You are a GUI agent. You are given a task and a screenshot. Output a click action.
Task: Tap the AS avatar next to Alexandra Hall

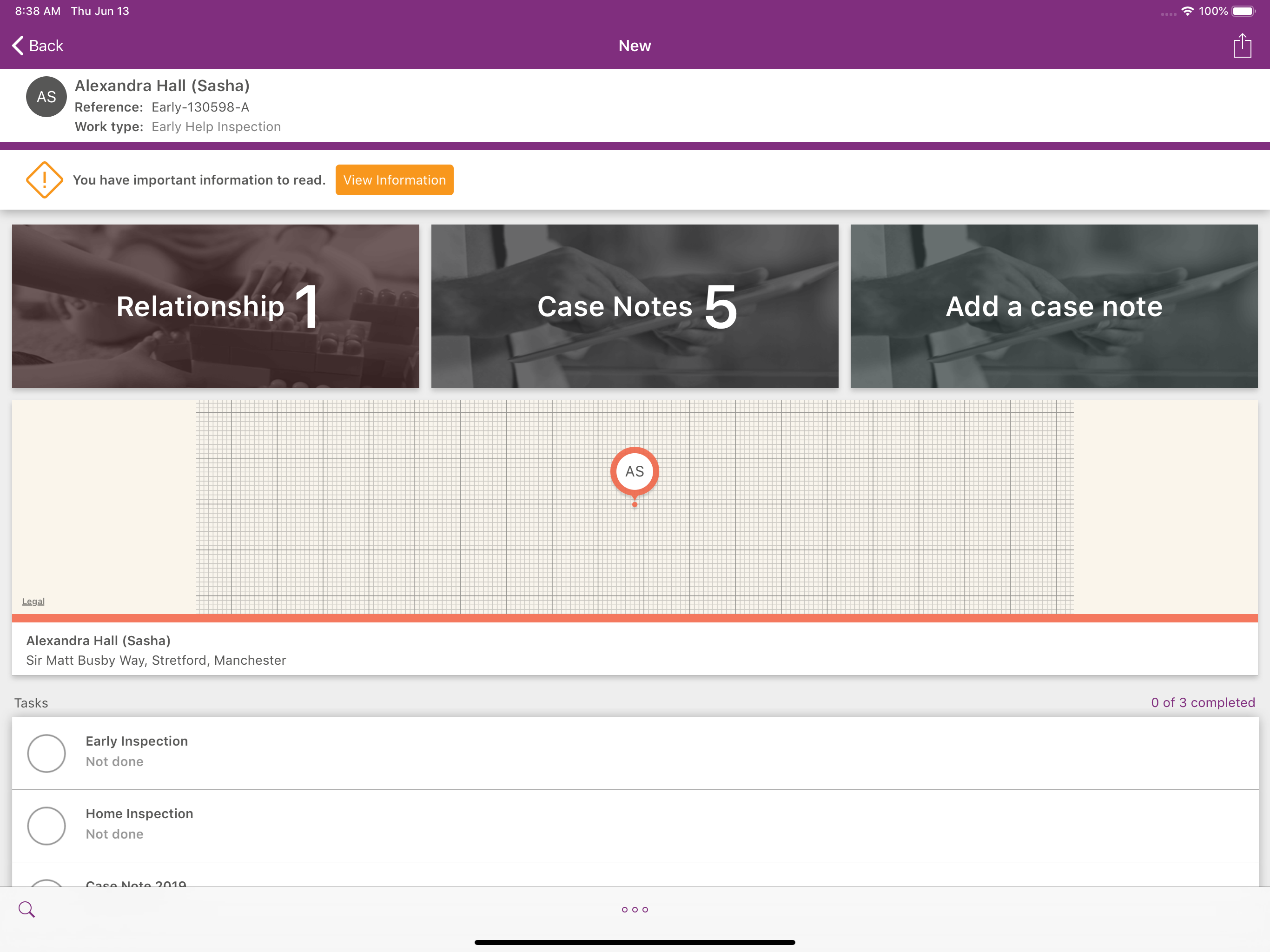(46, 97)
